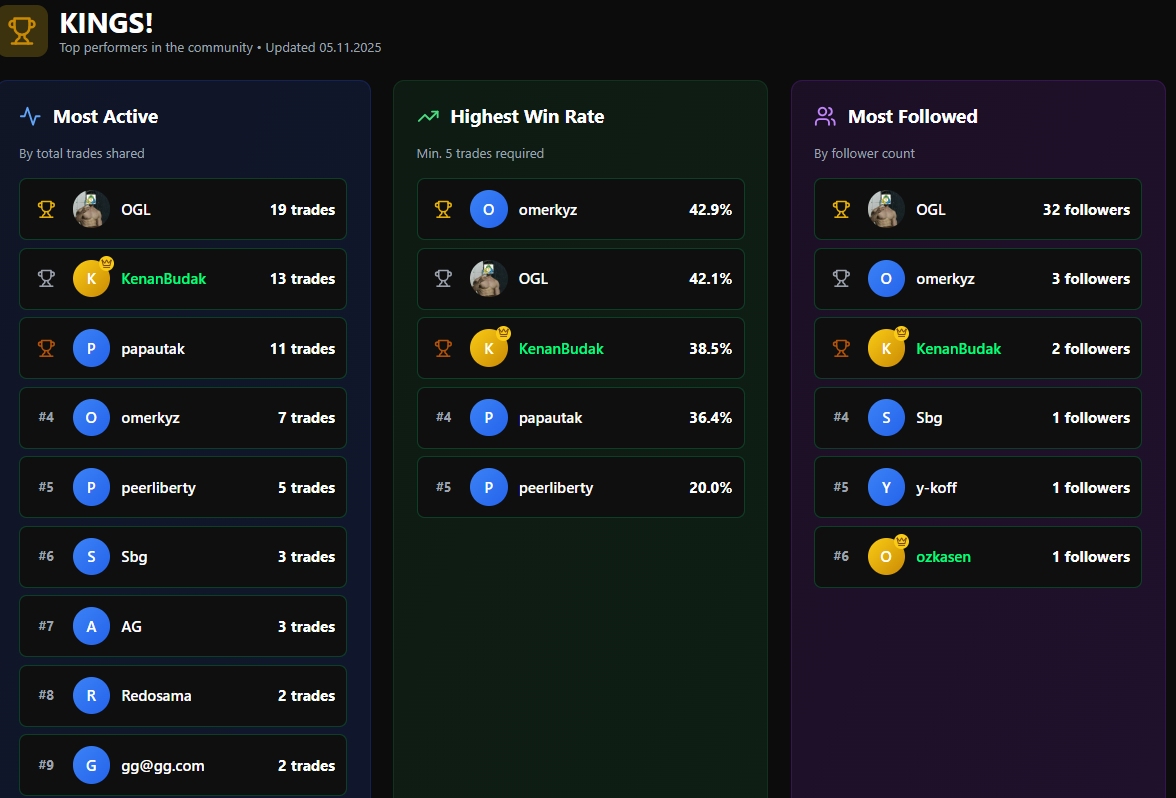Click omerkyz's blue avatar in Highest Win Rate
The width and height of the screenshot is (1176, 798).
tap(489, 209)
